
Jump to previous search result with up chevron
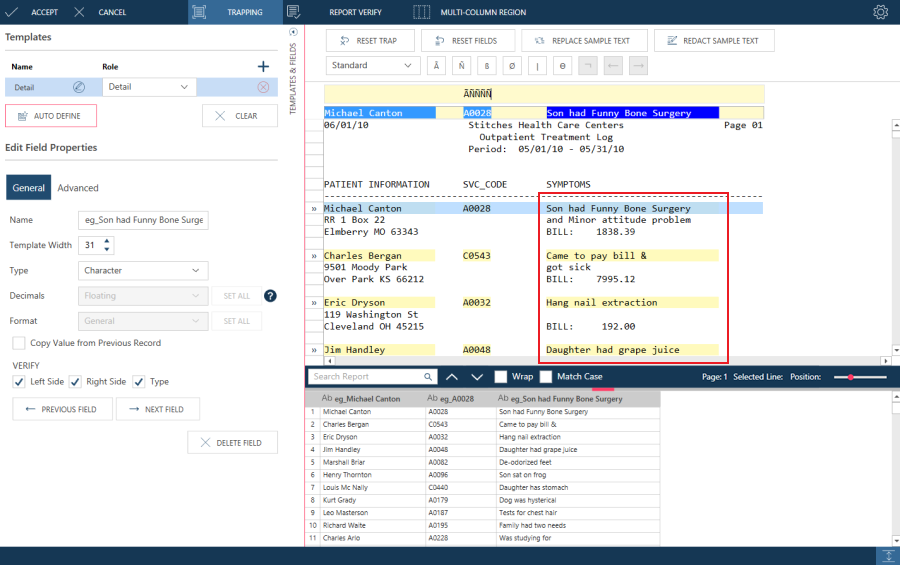coord(451,377)
